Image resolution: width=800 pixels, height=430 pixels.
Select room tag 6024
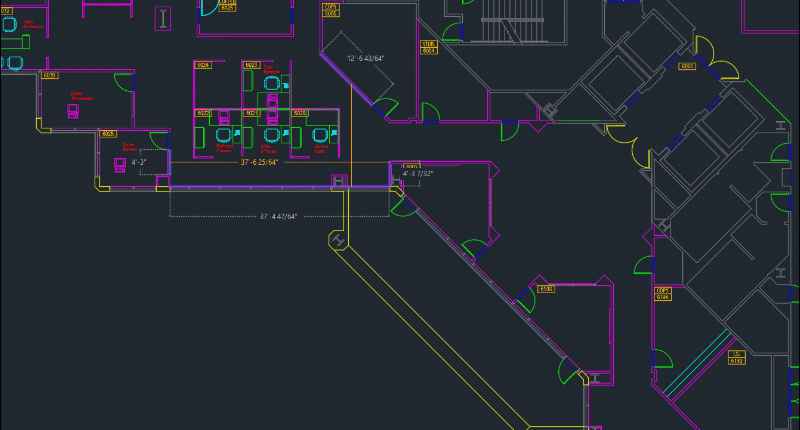(x=203, y=65)
